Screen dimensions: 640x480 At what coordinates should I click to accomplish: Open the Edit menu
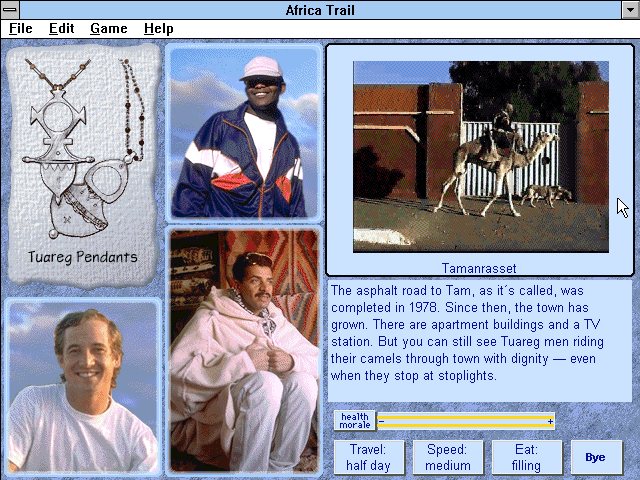pyautogui.click(x=62, y=29)
